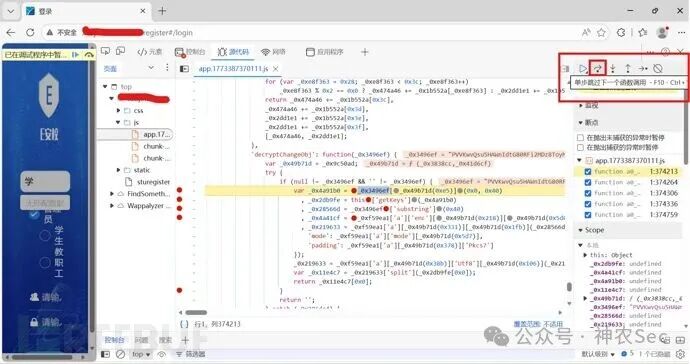Image resolution: width=690 pixels, height=364 pixels.
Task: Create a live expression eye icon
Action: (162, 354)
